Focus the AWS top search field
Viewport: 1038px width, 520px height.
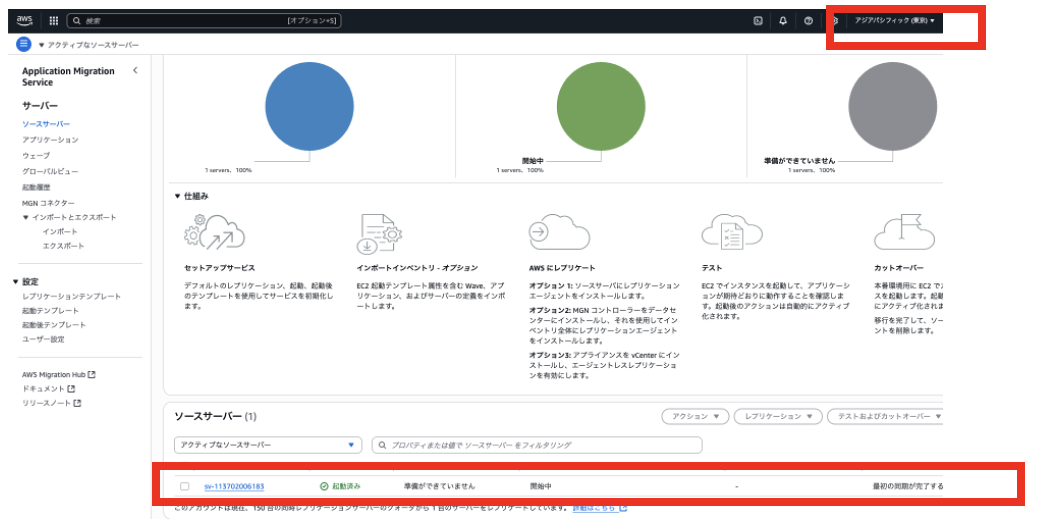click(x=204, y=21)
